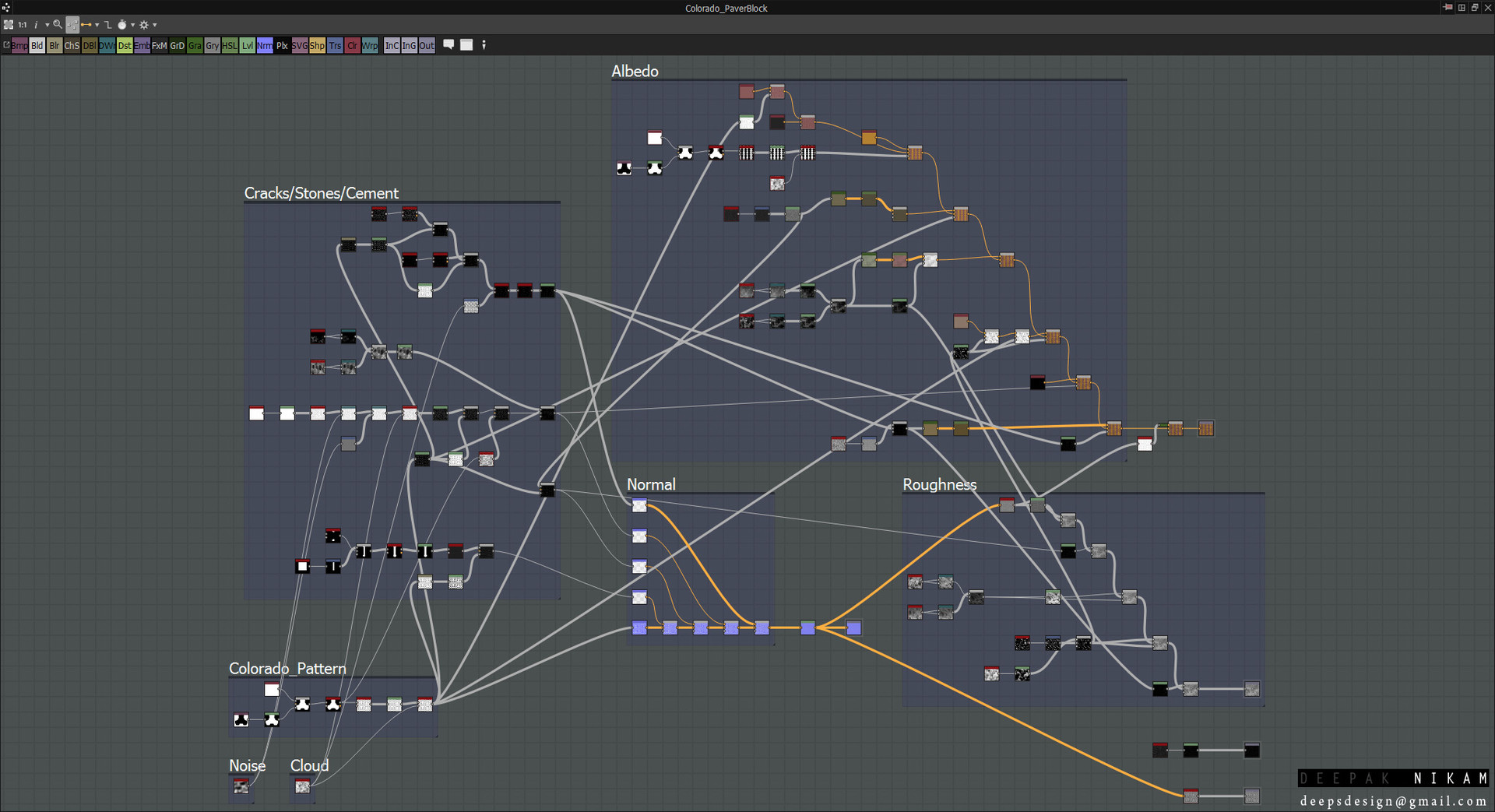Screen dimensions: 1495x812
Task: Add a Gradient Dynamic (GrD) node
Action: pos(178,46)
